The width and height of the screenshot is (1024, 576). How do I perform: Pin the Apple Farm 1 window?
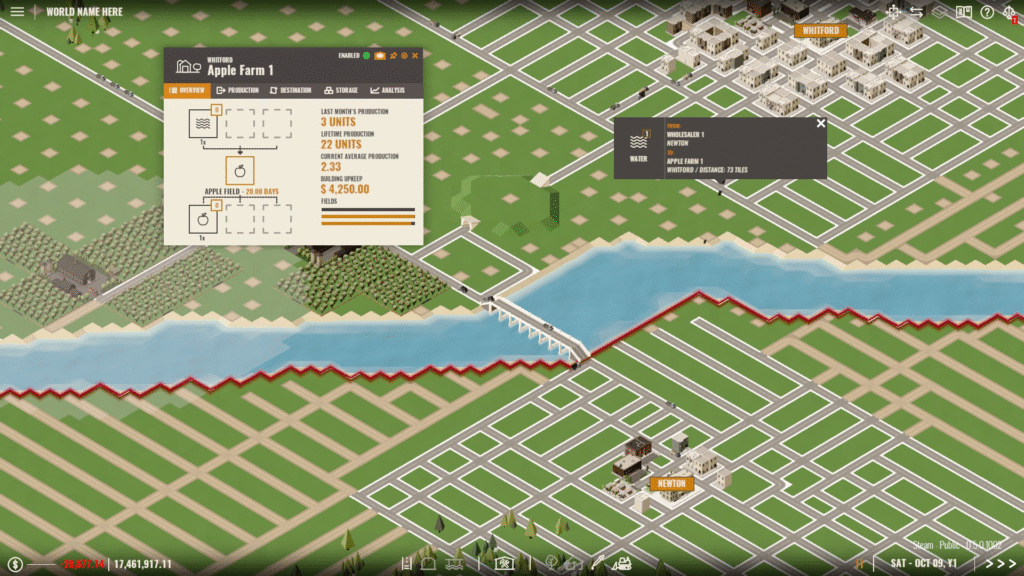[393, 56]
